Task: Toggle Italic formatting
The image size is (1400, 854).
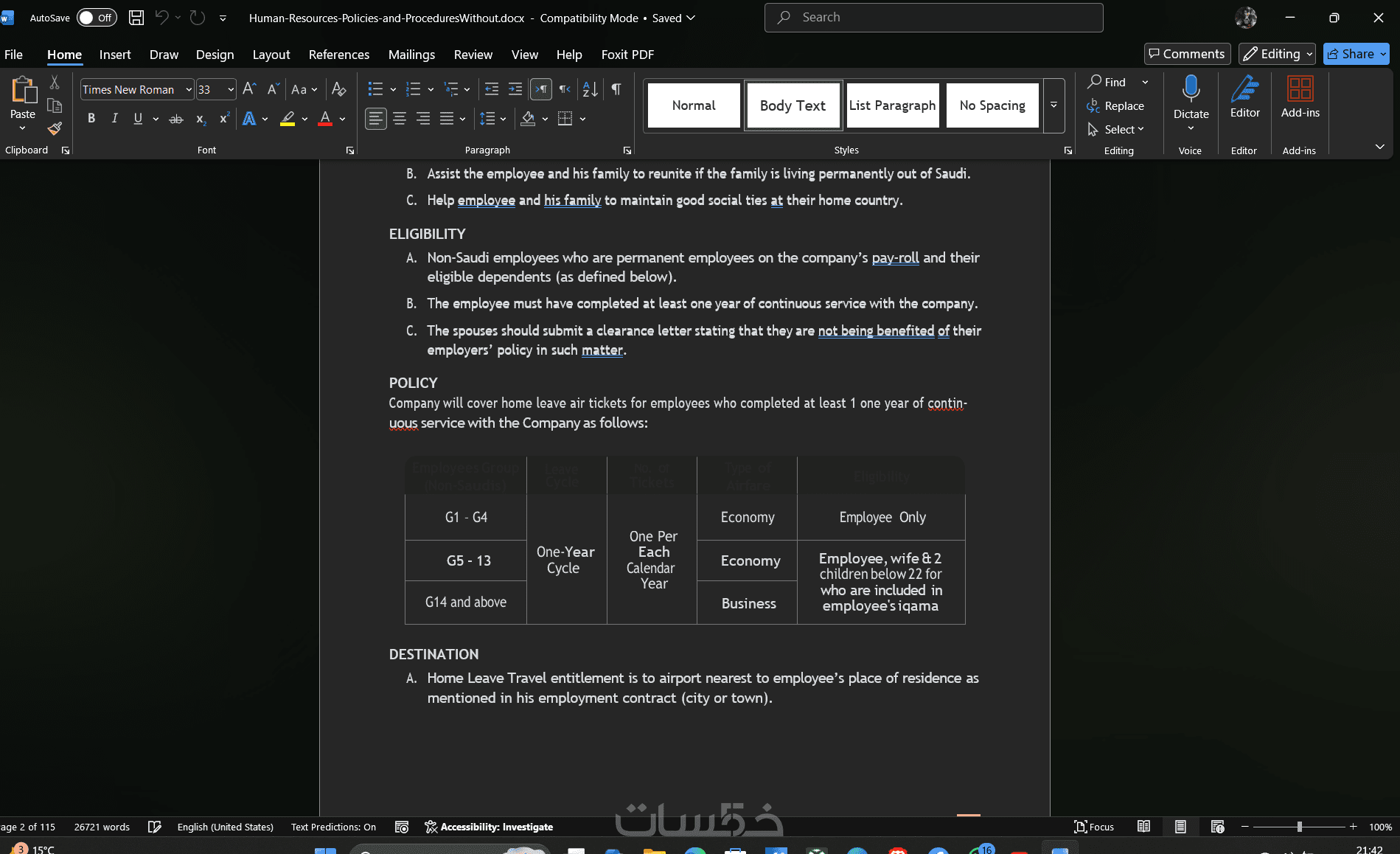Action: point(114,119)
